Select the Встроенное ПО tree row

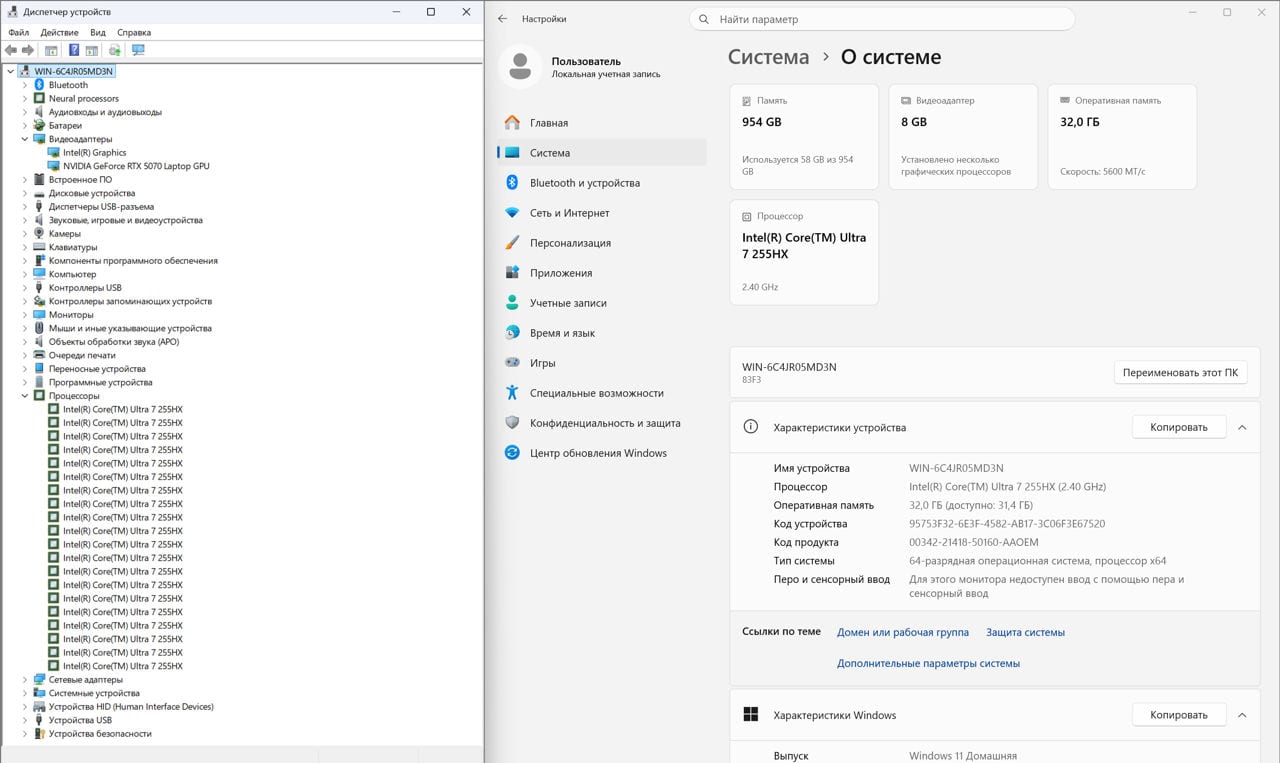point(80,180)
